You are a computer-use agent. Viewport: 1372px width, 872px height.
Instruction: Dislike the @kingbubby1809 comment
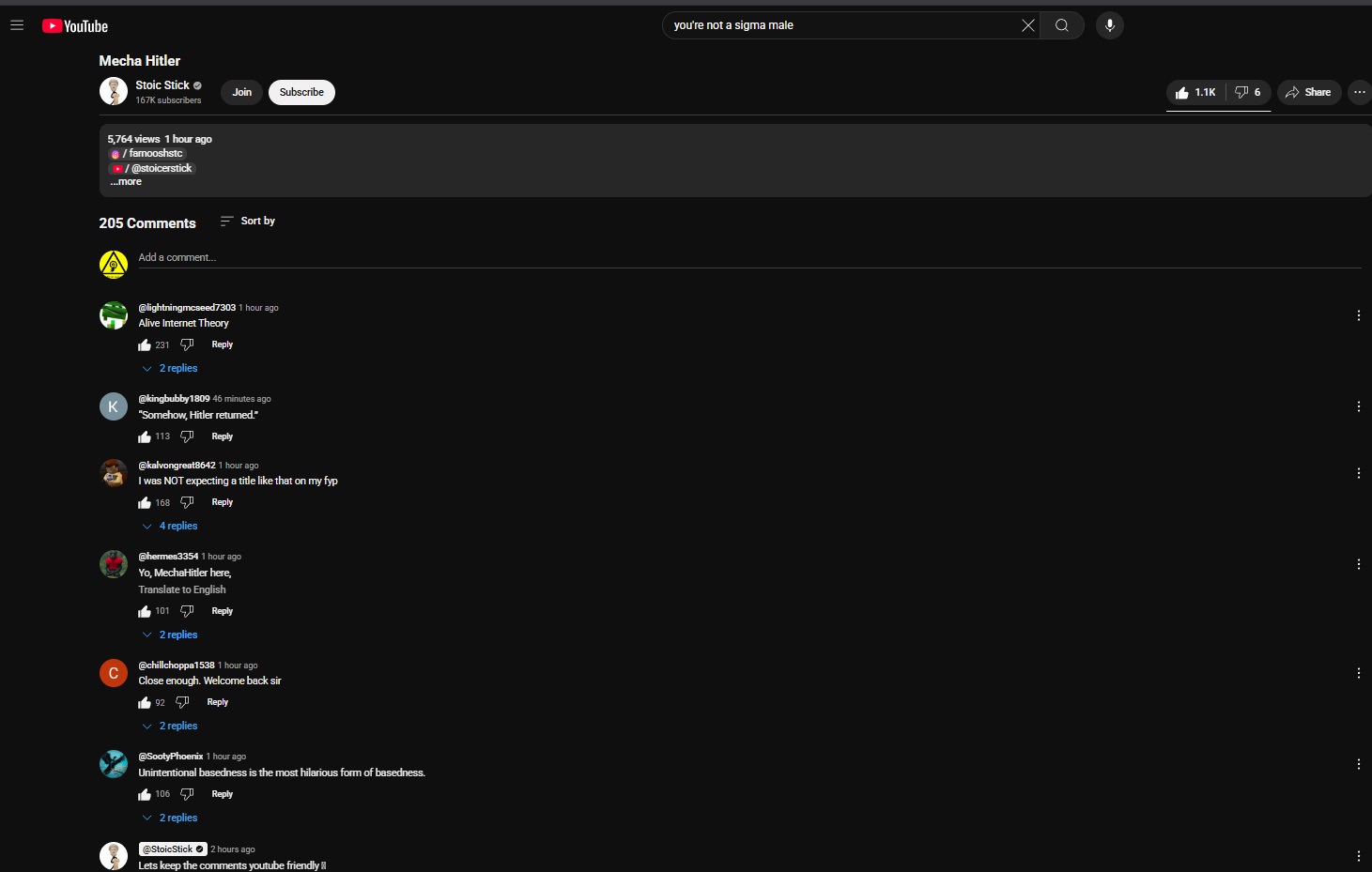point(187,436)
